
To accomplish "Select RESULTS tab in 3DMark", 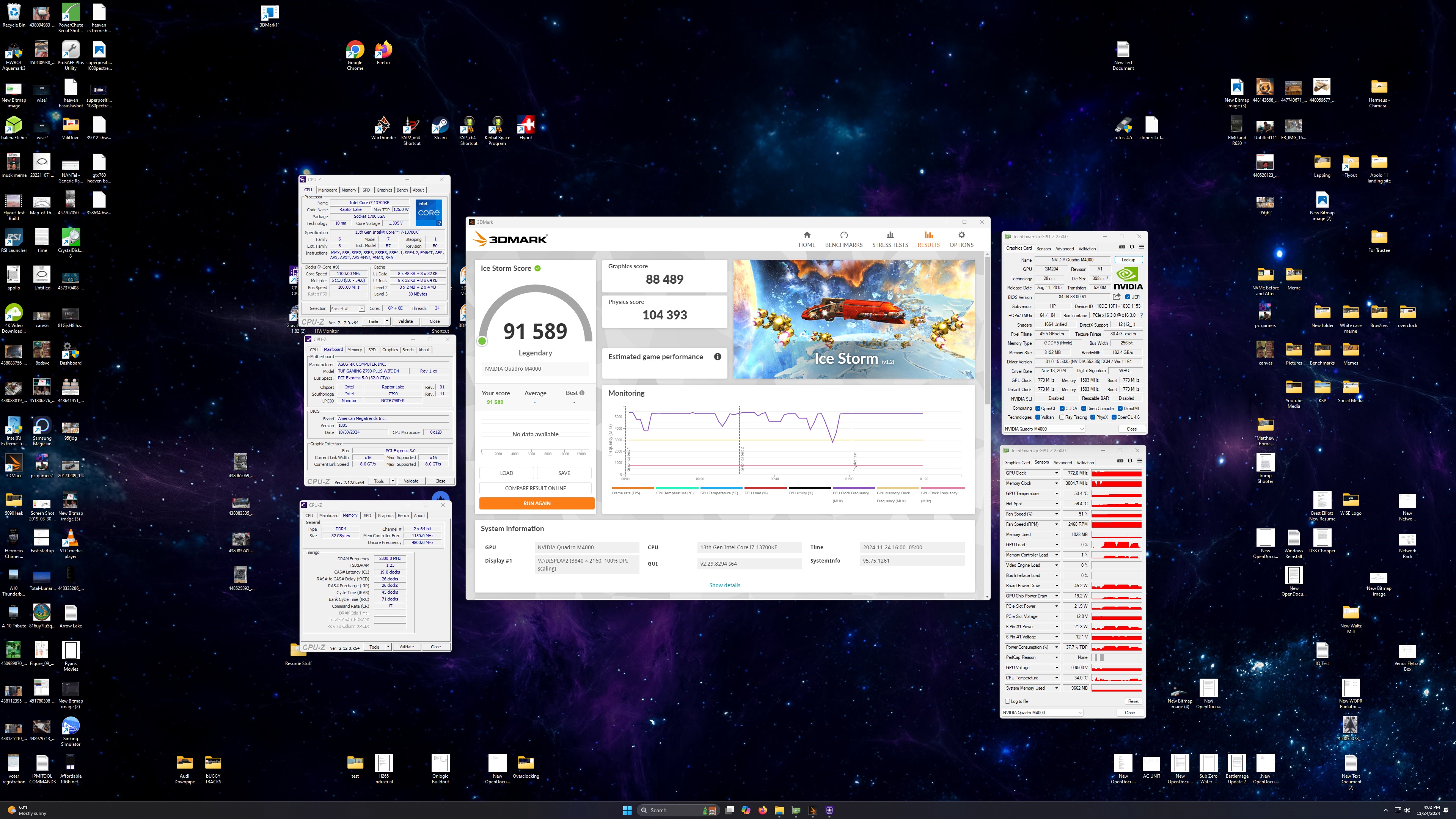I will (x=928, y=240).
